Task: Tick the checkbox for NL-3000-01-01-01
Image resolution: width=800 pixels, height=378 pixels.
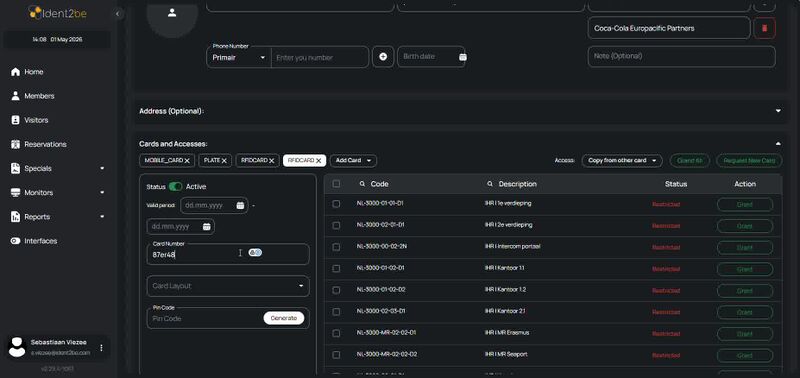Action: (336, 204)
